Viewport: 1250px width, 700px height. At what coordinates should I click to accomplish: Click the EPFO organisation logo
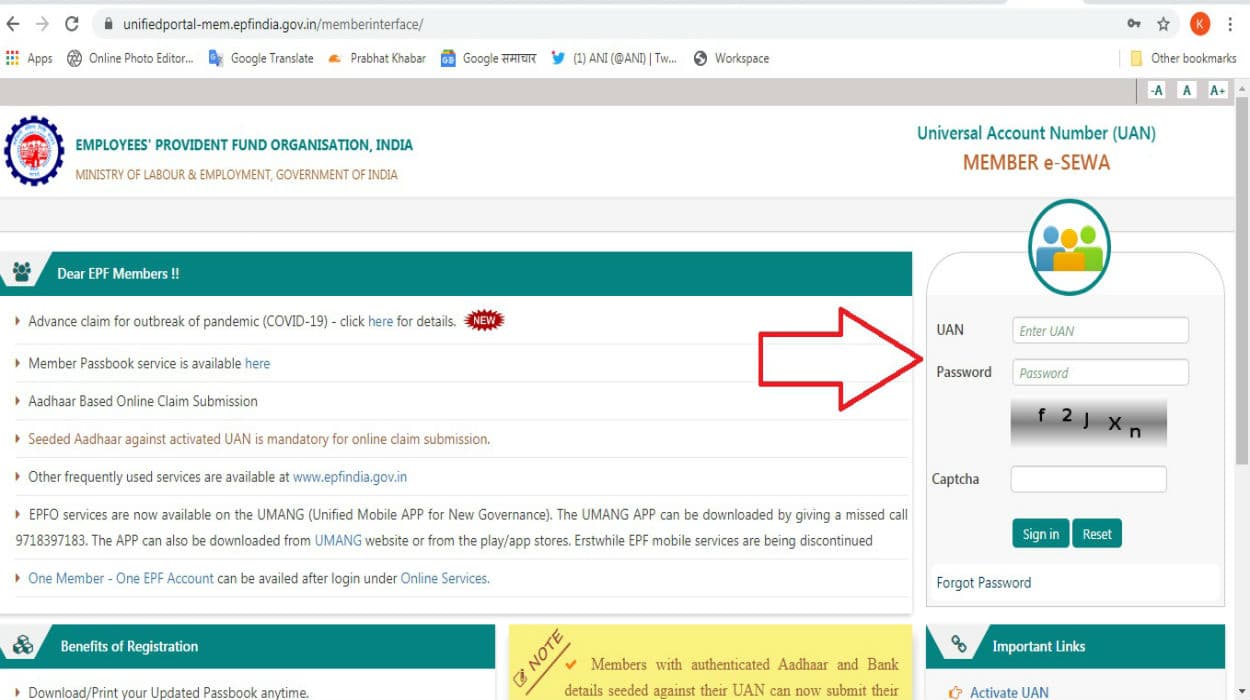[34, 151]
